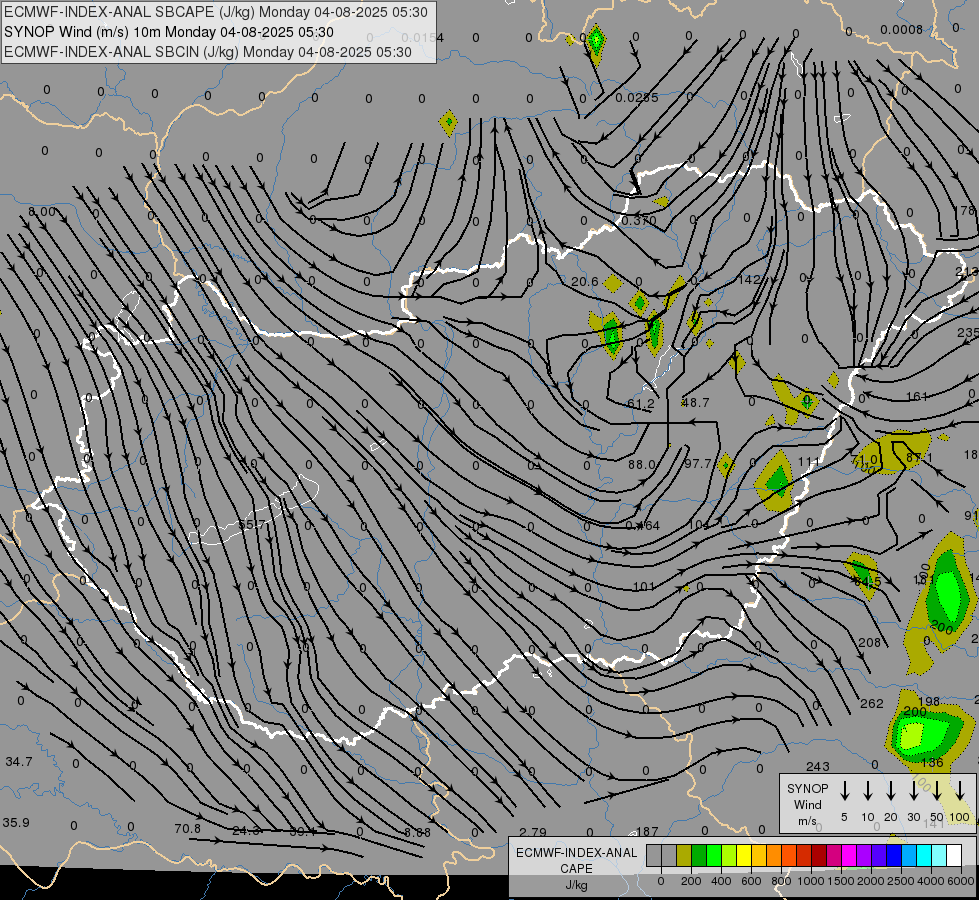The height and width of the screenshot is (900, 979).
Task: Pick the yellow-green swatch right of 400 tick
Action: pos(729,856)
